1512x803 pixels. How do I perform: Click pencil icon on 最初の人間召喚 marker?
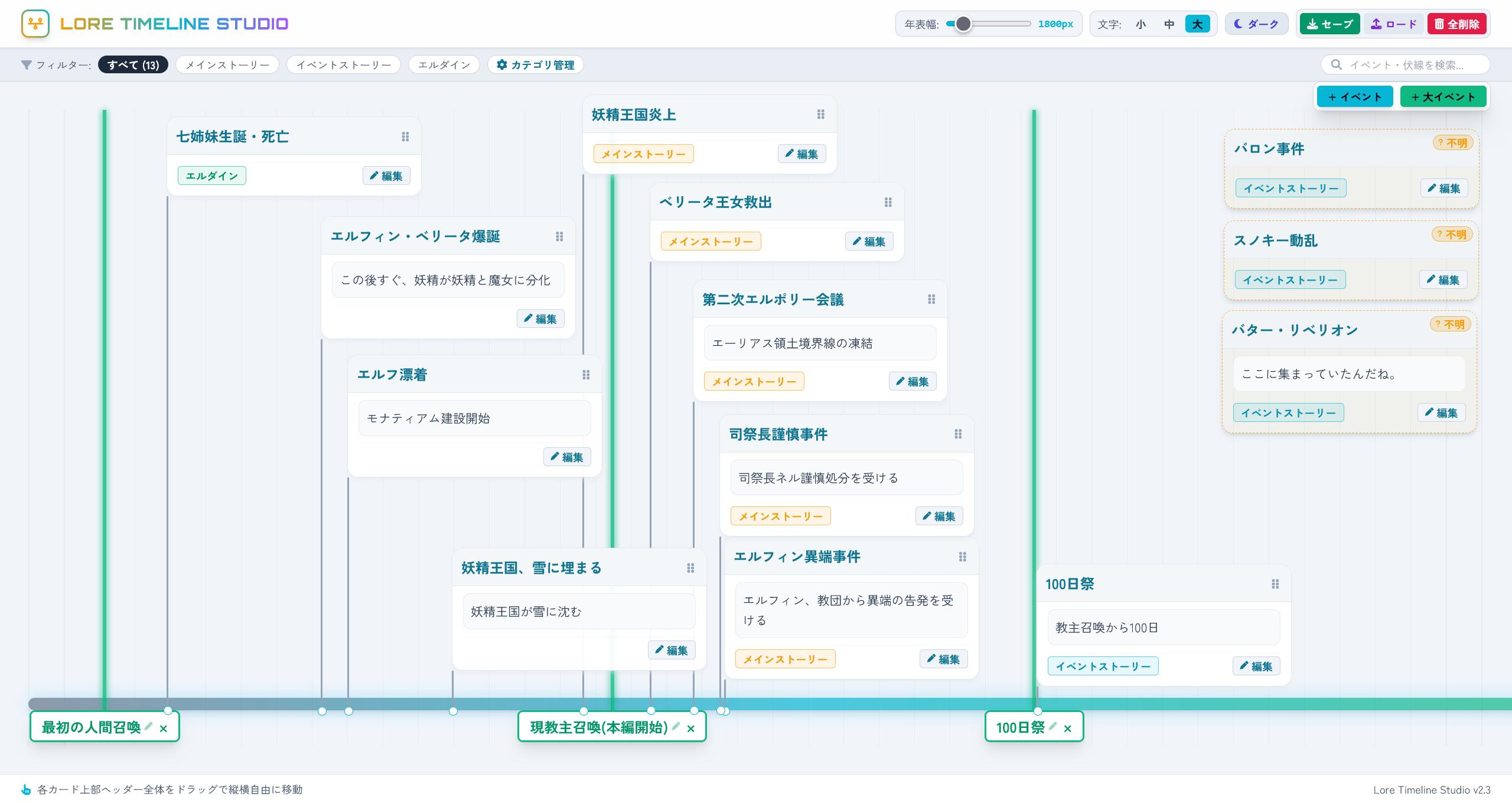(148, 726)
